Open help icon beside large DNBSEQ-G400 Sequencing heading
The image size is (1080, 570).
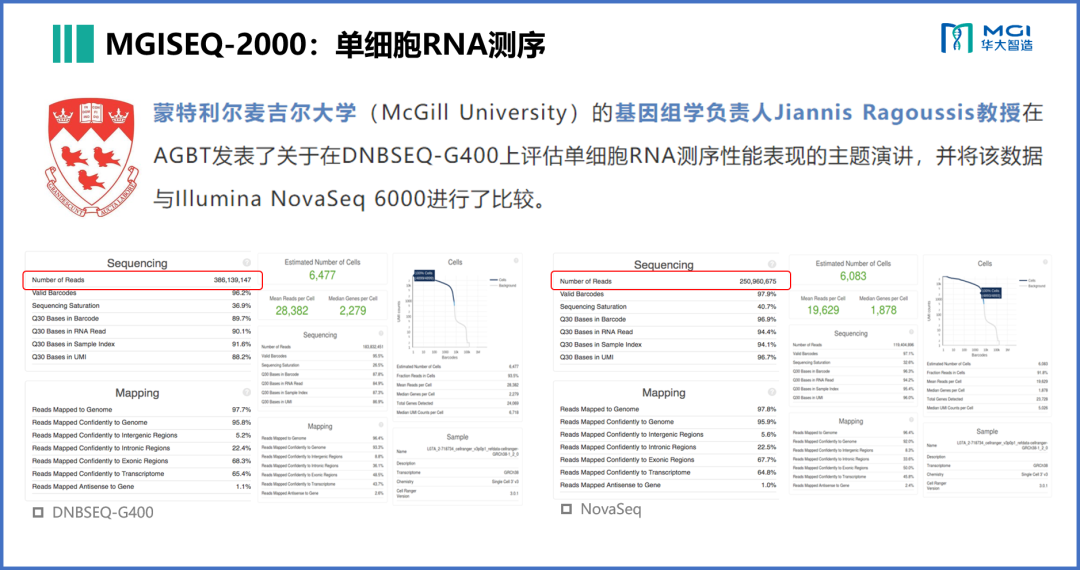(x=247, y=263)
